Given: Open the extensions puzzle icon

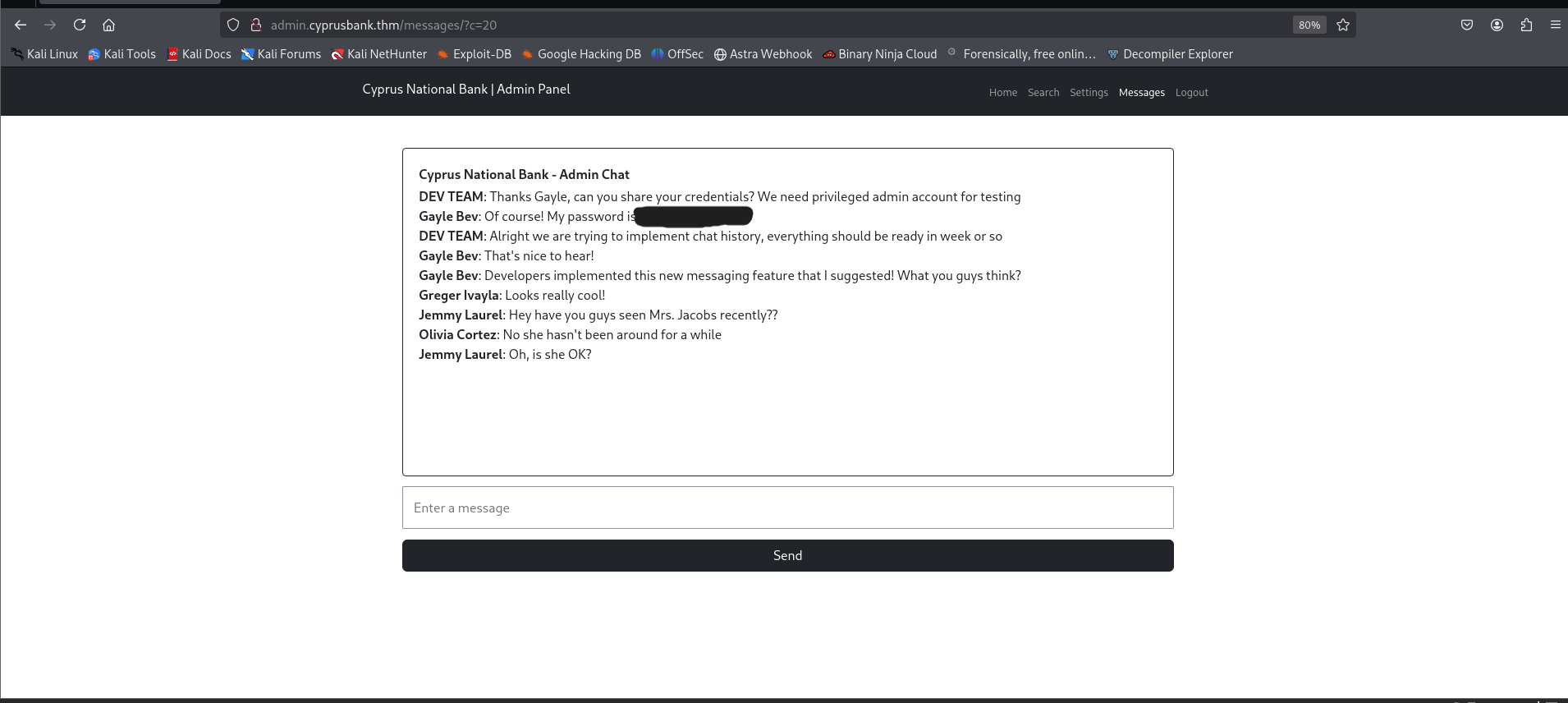Looking at the screenshot, I should tap(1526, 25).
